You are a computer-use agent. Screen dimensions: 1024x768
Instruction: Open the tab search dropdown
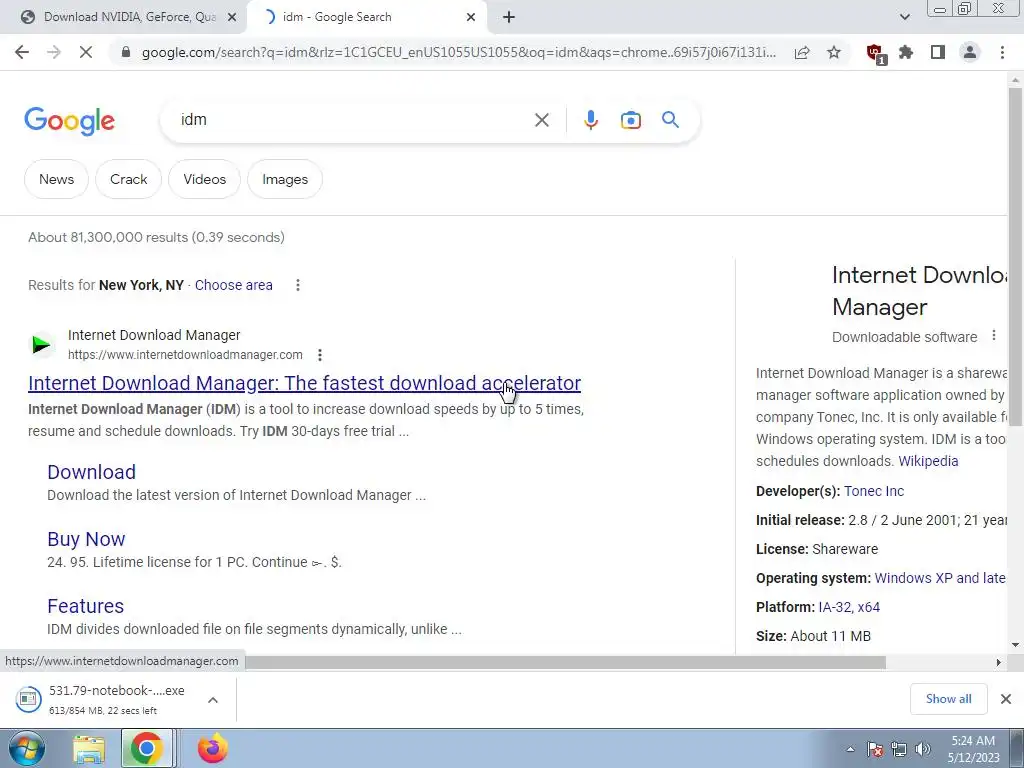(x=904, y=17)
